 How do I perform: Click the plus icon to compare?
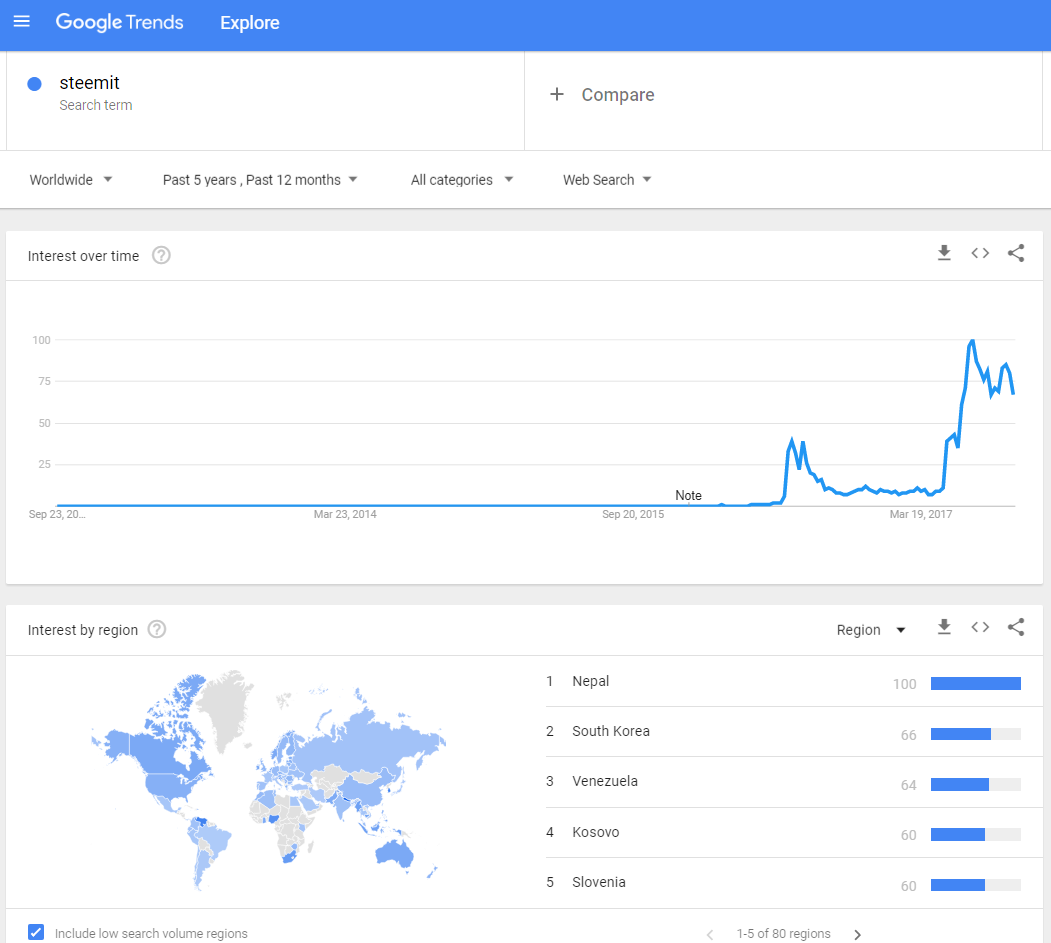click(x=556, y=94)
